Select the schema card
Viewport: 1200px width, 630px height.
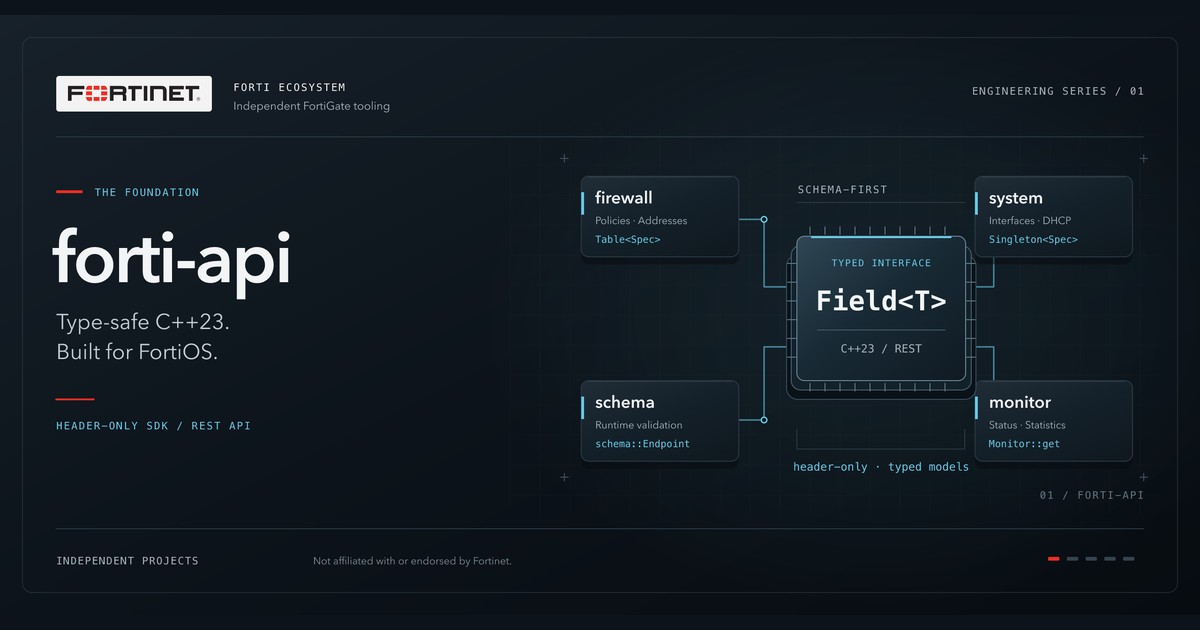pos(660,421)
